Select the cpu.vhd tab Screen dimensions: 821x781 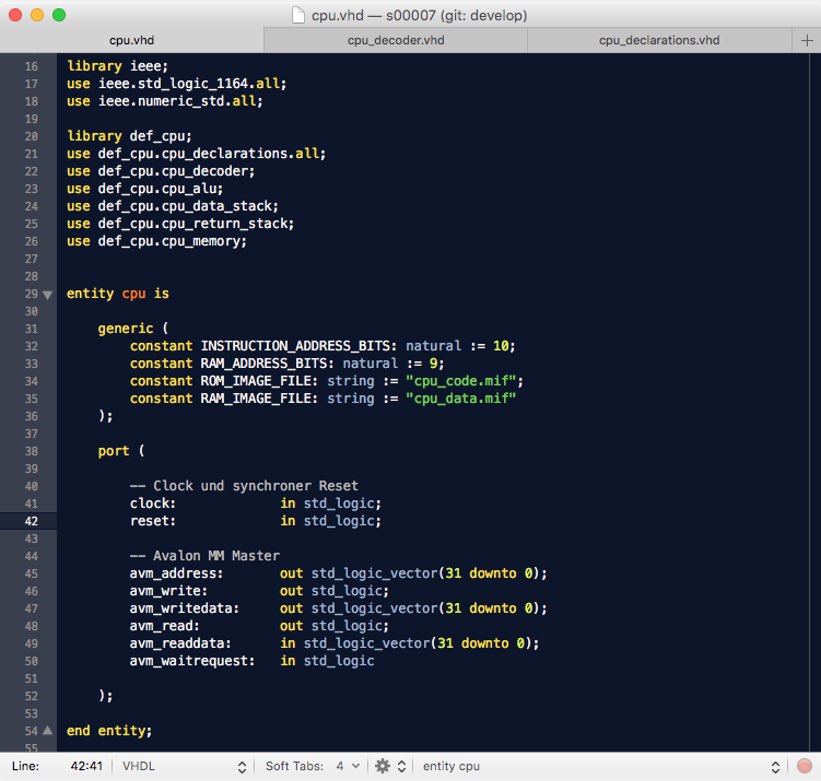click(x=131, y=40)
